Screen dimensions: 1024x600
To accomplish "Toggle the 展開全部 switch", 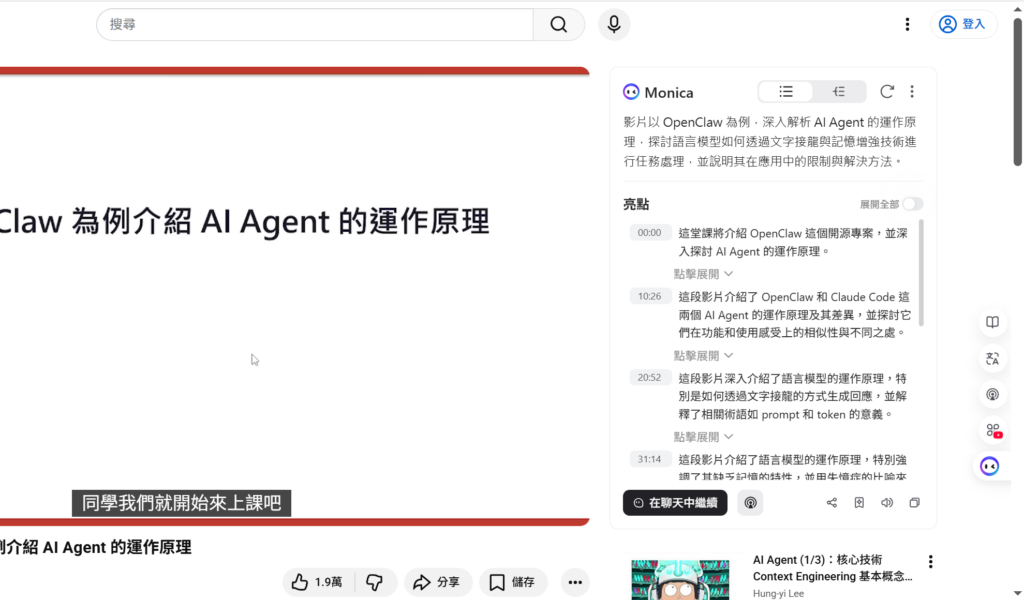I will click(x=912, y=204).
